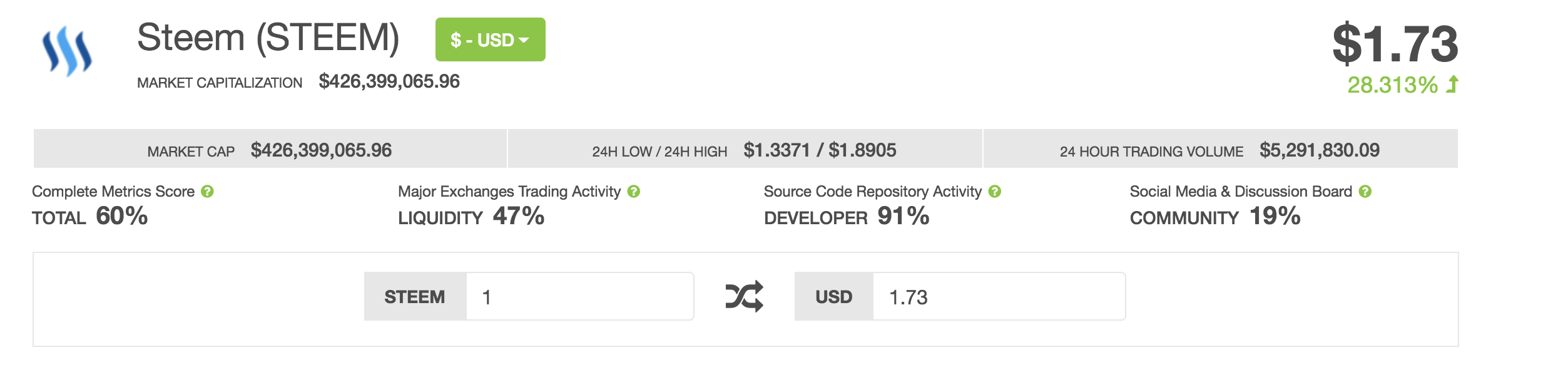Click the COMMUNITY 19% score
This screenshot has height=372, width=1568.
click(x=1215, y=217)
